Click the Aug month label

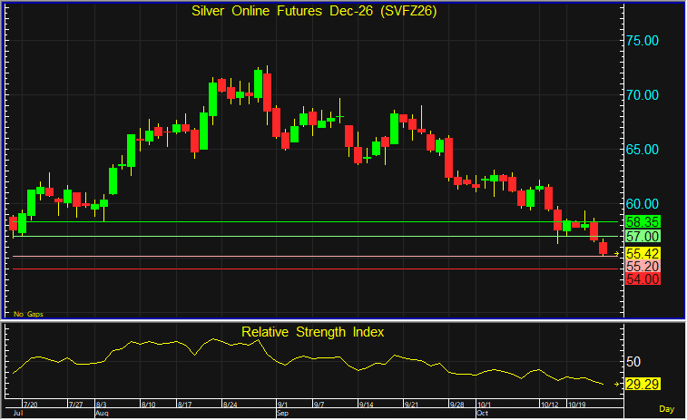pyautogui.click(x=102, y=413)
